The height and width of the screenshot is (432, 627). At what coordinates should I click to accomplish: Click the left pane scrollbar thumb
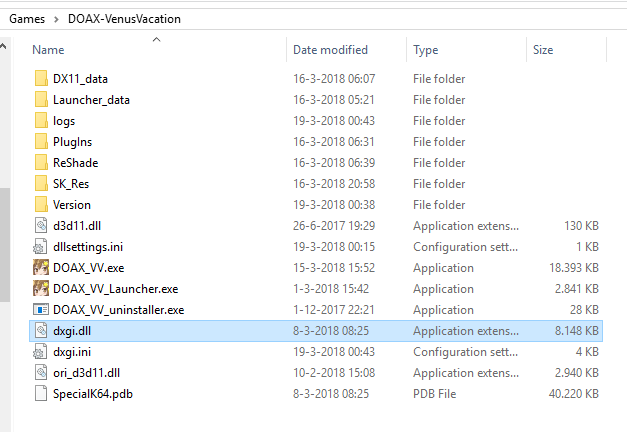coord(5,245)
